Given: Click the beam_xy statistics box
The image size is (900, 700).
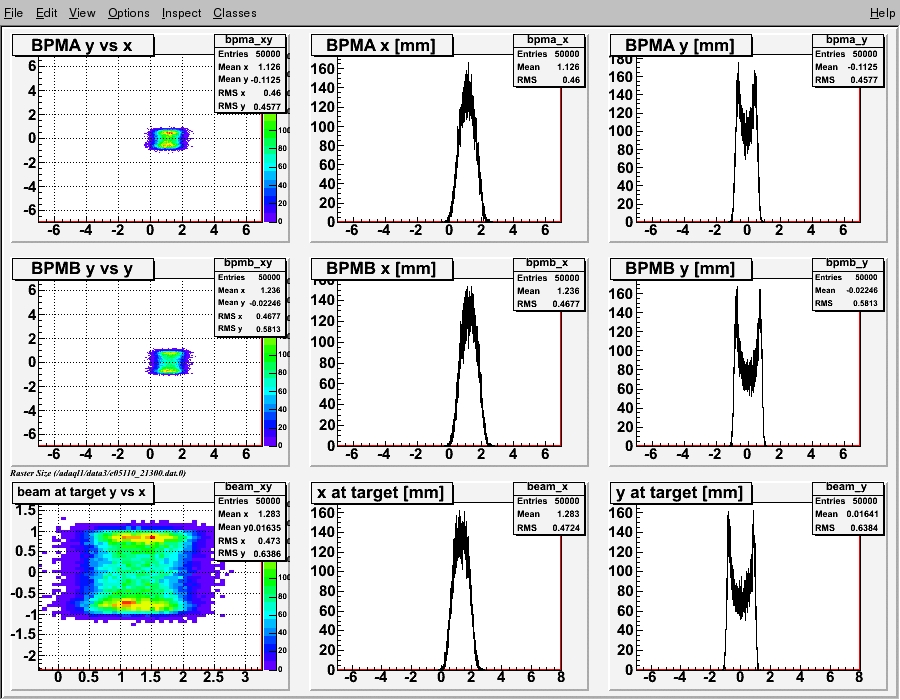Looking at the screenshot, I should pos(250,520).
